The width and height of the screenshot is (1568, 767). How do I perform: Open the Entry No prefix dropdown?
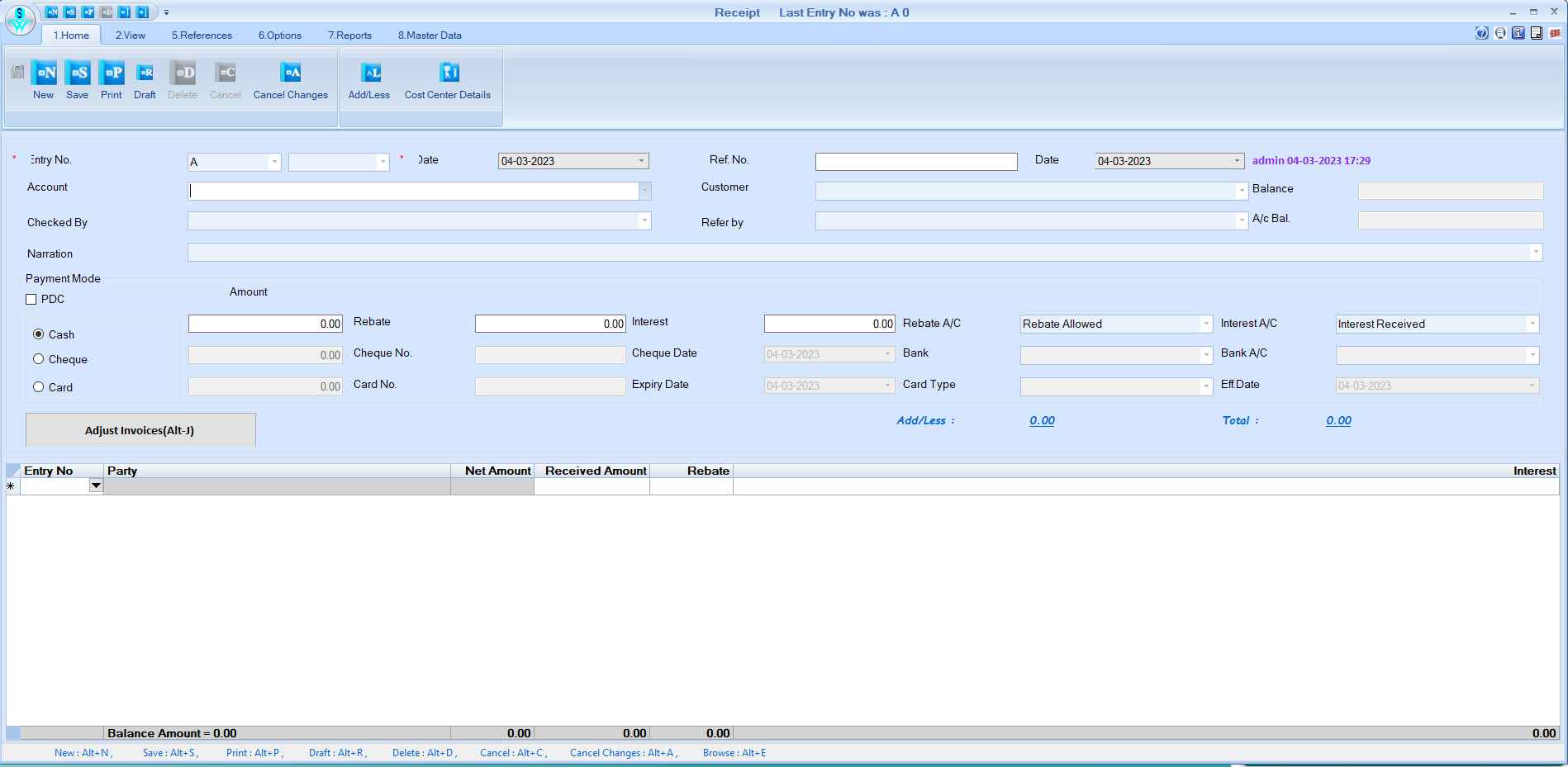tap(273, 162)
